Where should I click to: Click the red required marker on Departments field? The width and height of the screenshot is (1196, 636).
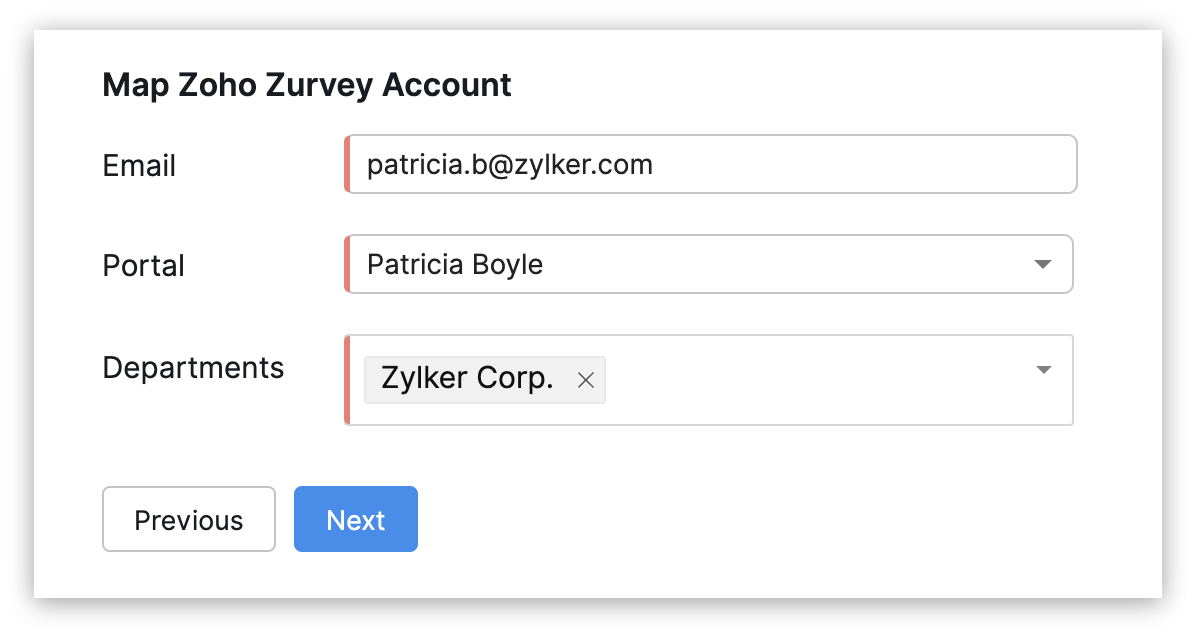tap(347, 380)
